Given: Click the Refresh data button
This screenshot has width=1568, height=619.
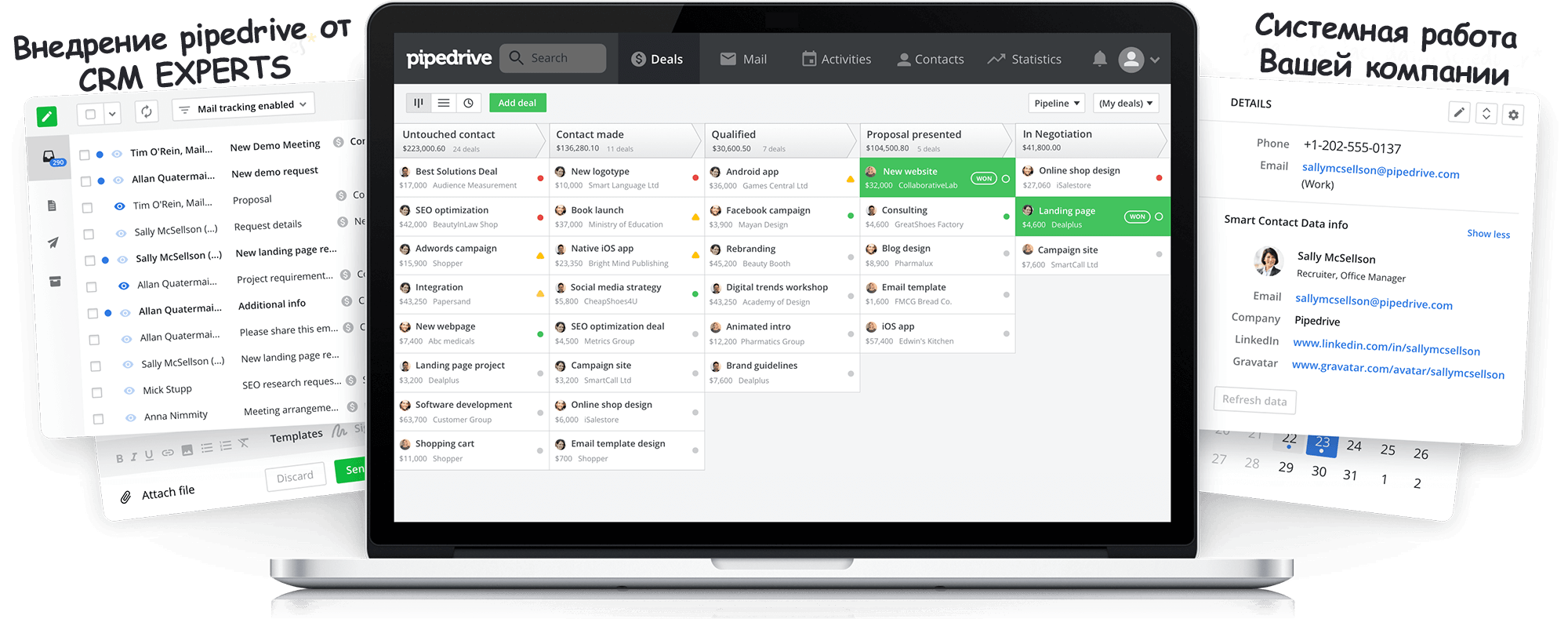Looking at the screenshot, I should [x=1254, y=400].
